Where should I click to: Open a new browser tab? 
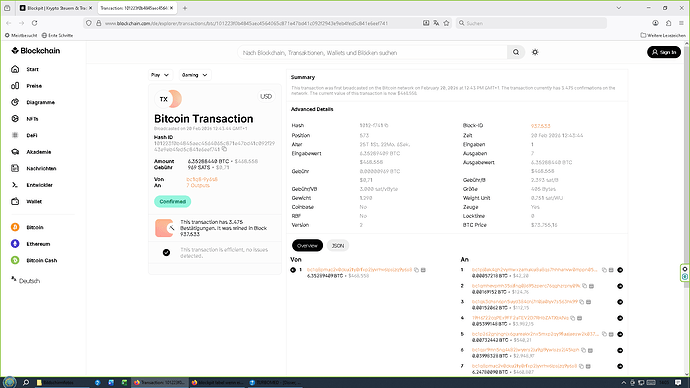[185, 8]
